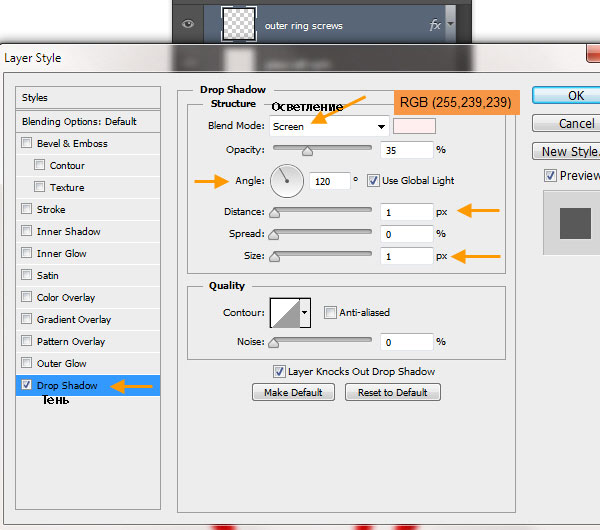600x530 pixels.
Task: Enable the Contour sub-effect checkbox
Action: 39,165
